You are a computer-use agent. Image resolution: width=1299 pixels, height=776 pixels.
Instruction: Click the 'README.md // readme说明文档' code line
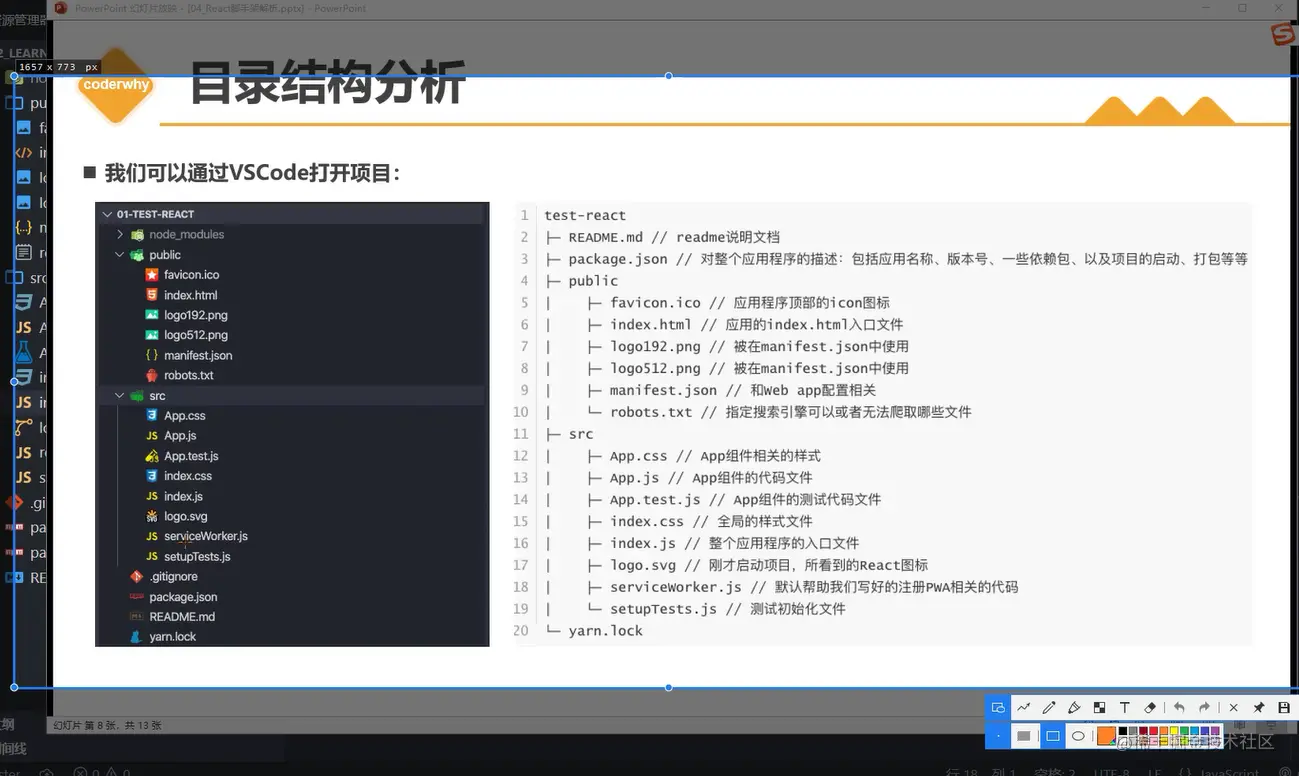(x=674, y=237)
